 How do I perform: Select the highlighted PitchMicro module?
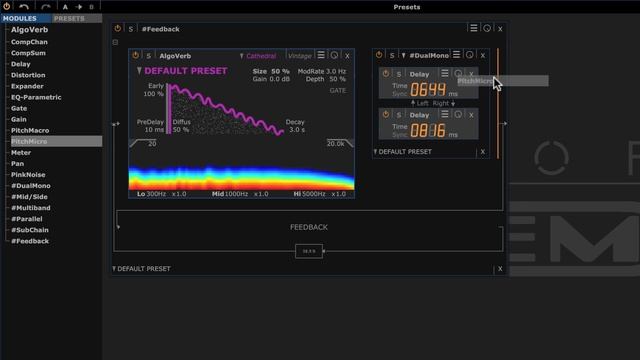point(56,141)
